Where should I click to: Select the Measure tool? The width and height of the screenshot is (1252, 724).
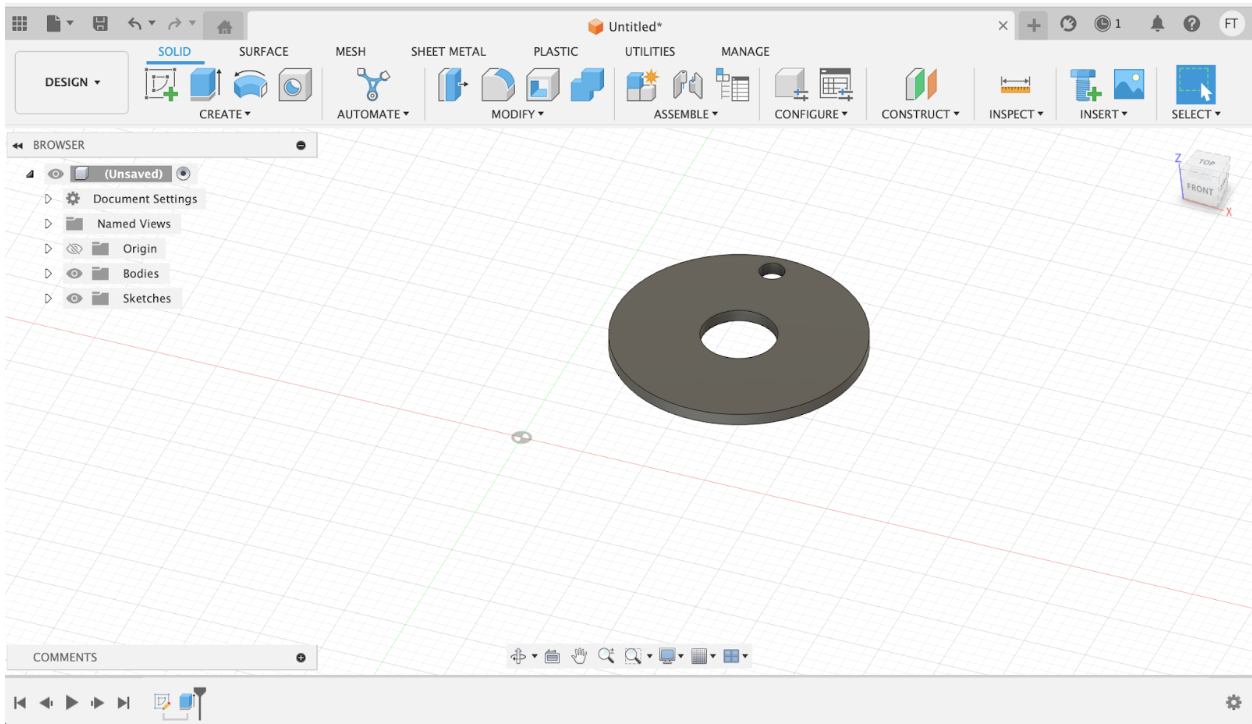point(1015,85)
